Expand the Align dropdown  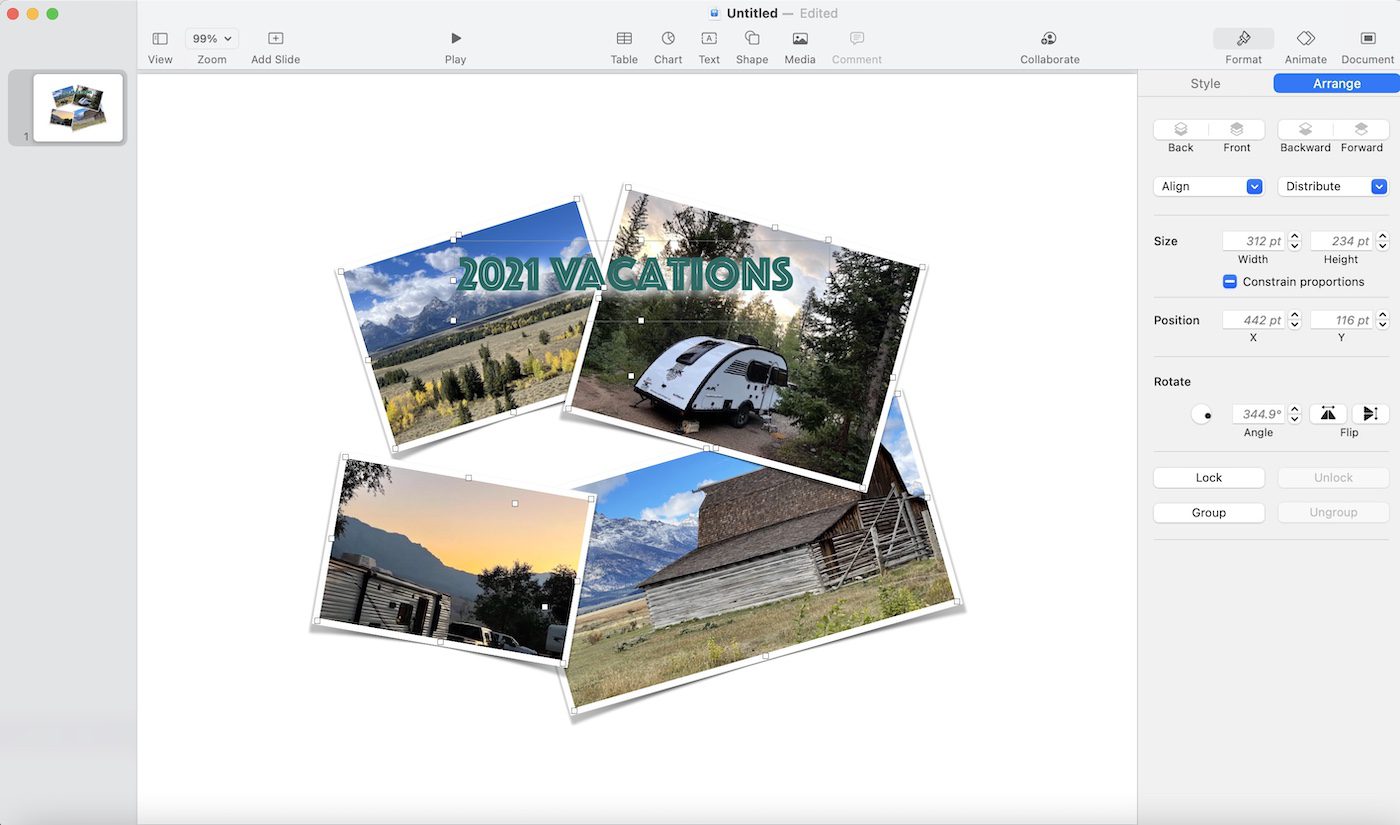tap(1209, 187)
